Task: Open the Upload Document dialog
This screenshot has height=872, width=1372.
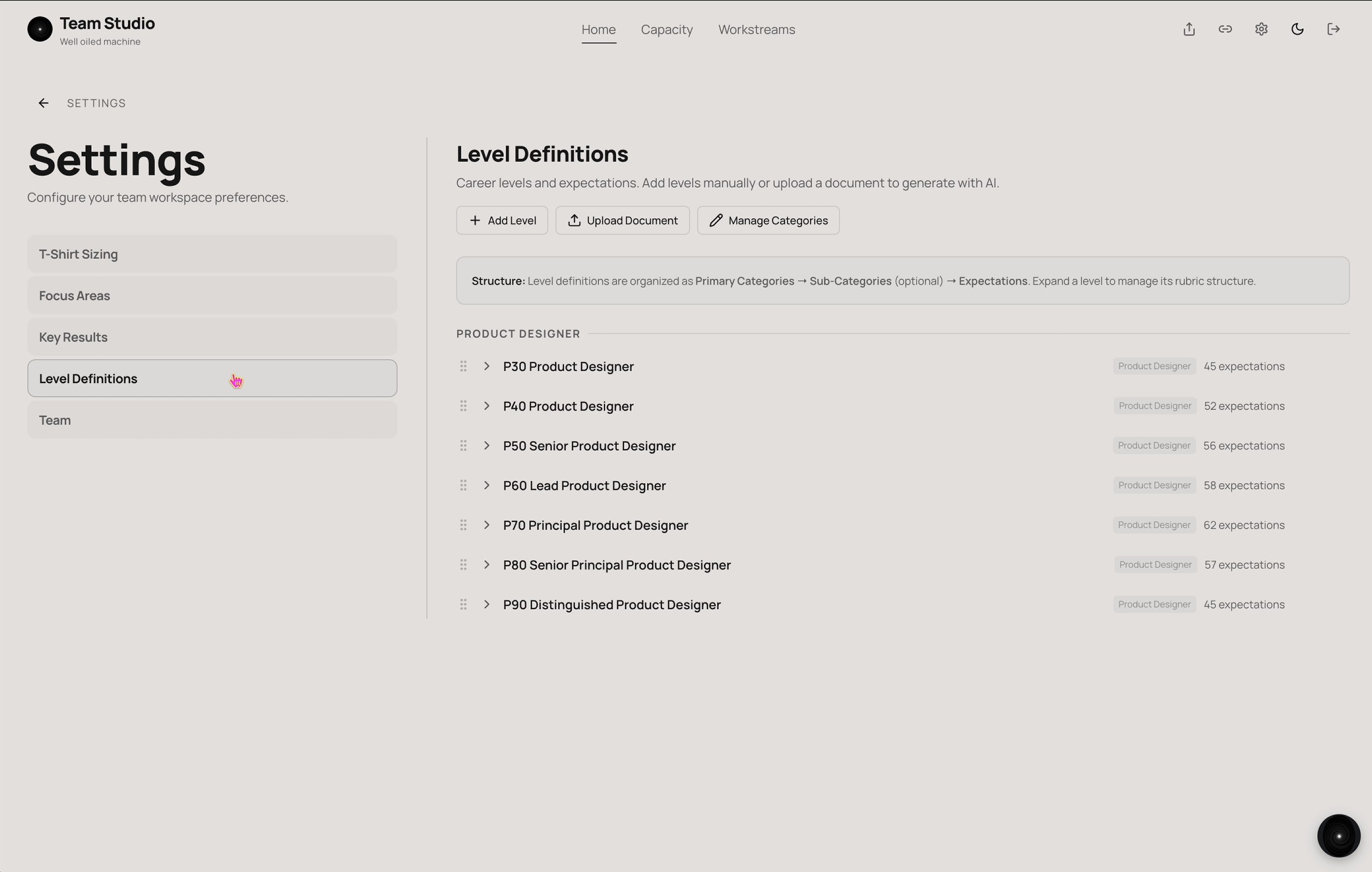Action: (x=622, y=220)
